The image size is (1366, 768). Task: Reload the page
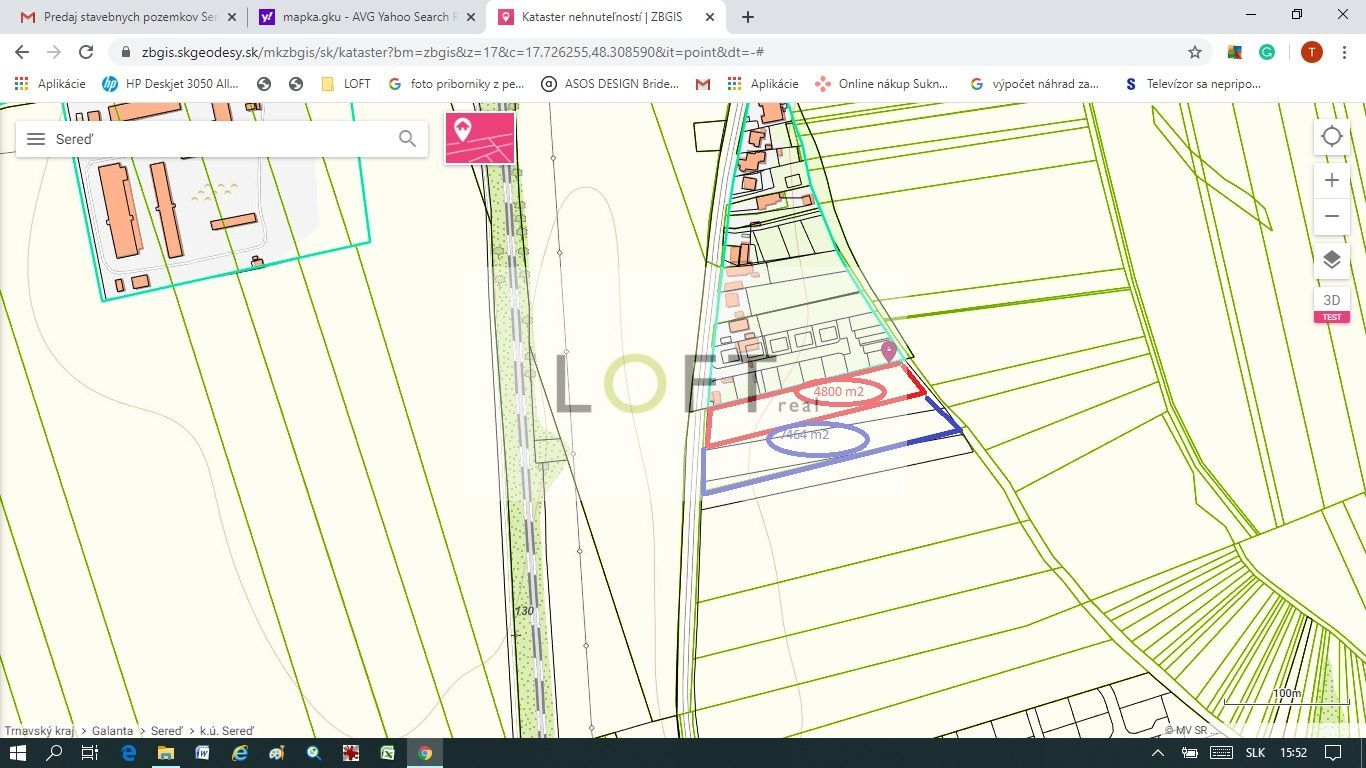pyautogui.click(x=86, y=52)
